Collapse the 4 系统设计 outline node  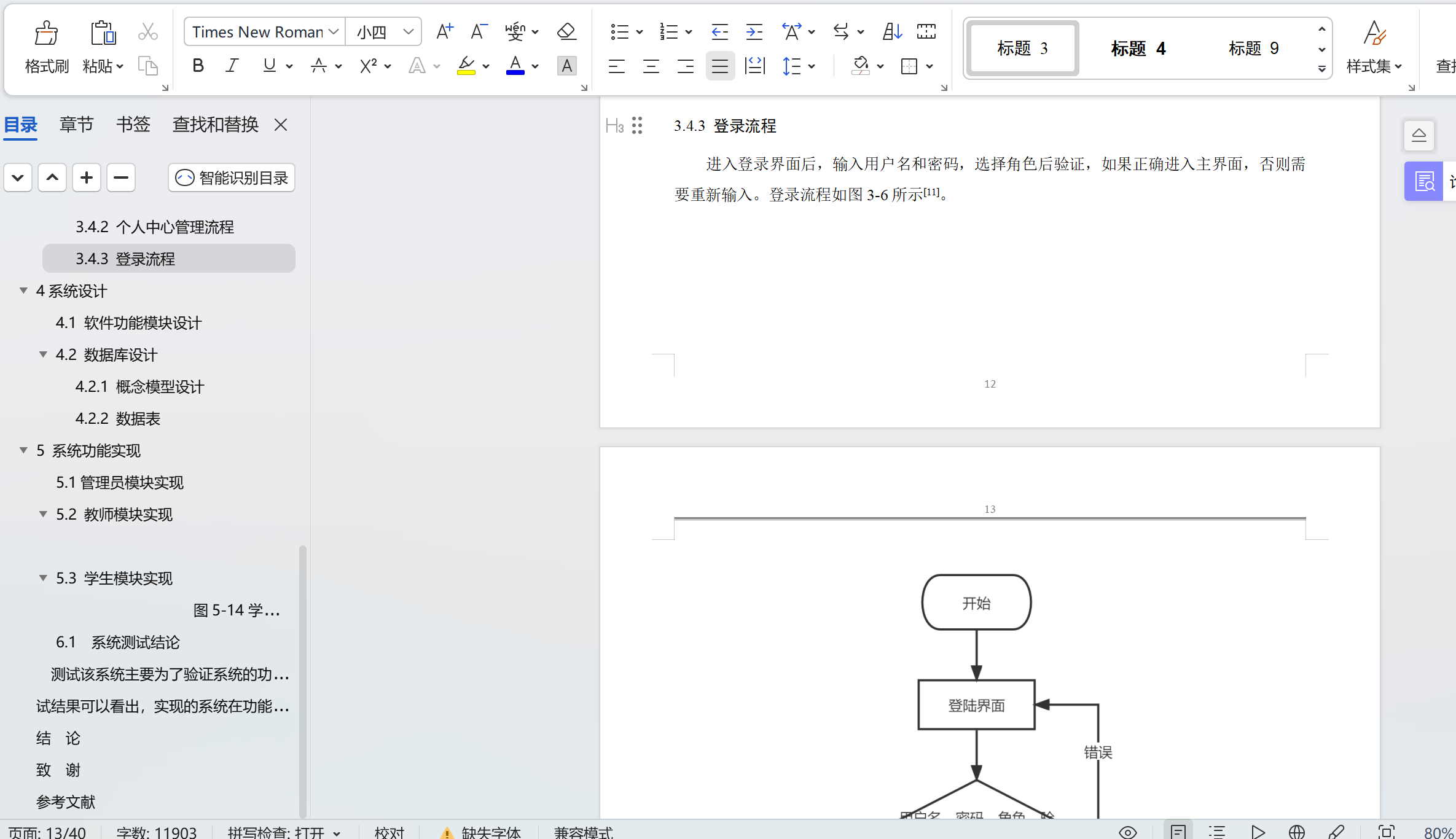[x=23, y=291]
